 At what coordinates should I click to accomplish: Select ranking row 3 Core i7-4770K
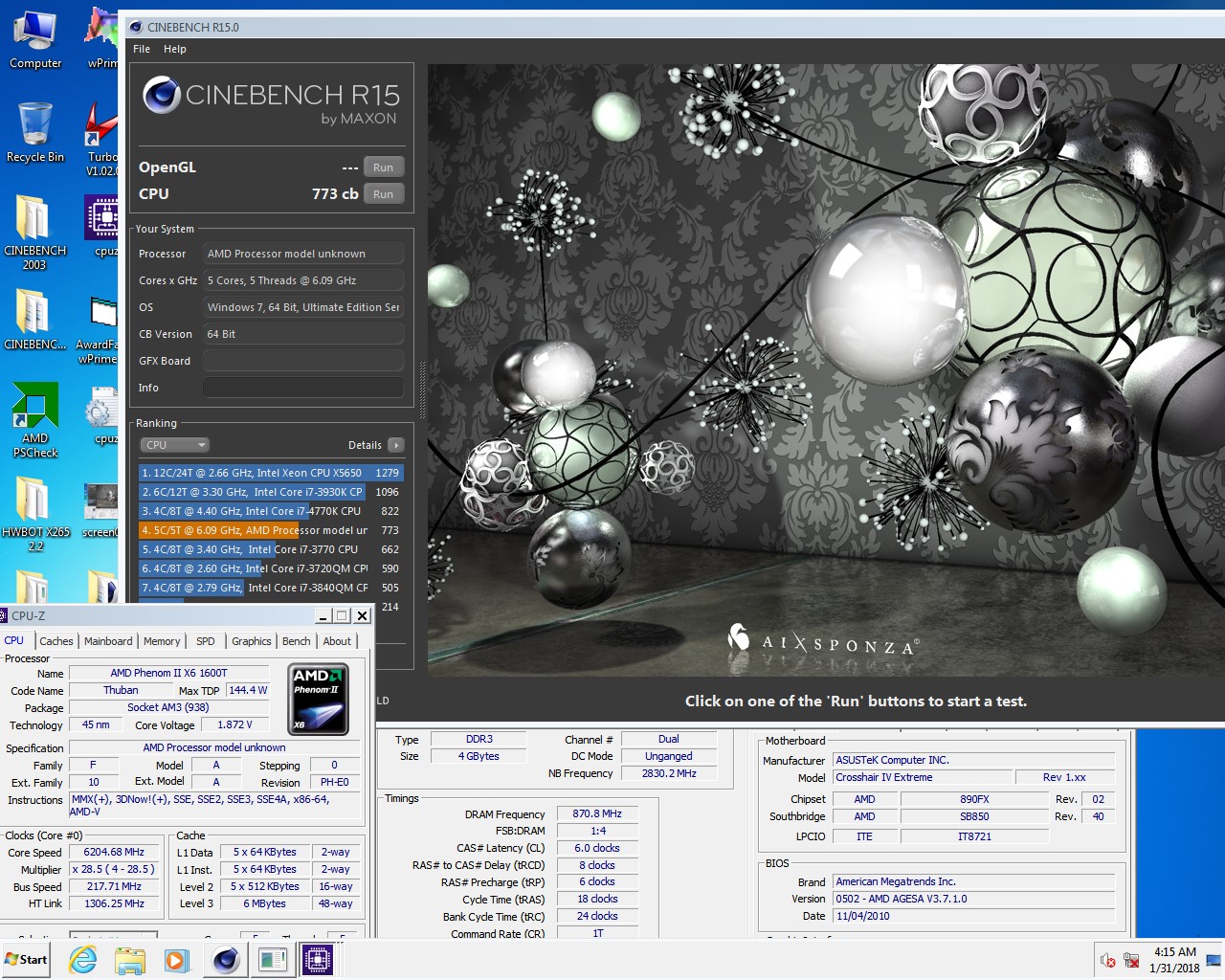271,511
